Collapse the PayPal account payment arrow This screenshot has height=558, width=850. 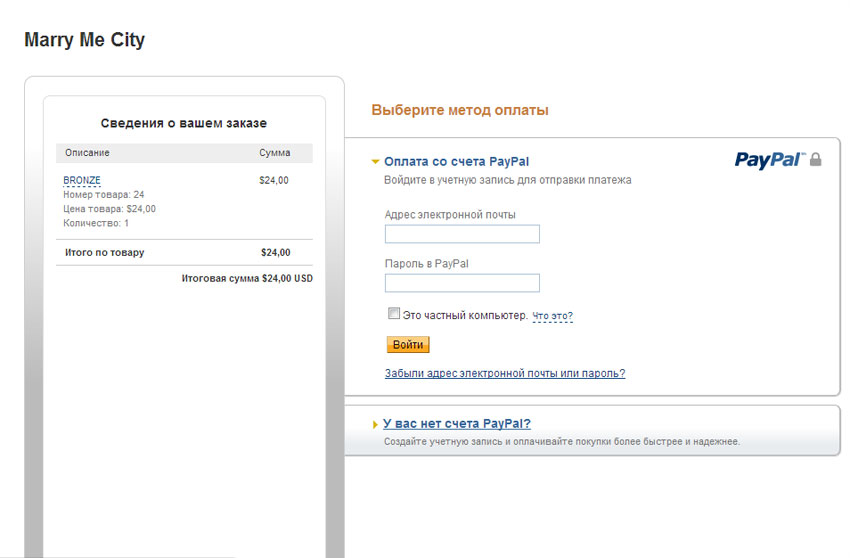(x=375, y=162)
